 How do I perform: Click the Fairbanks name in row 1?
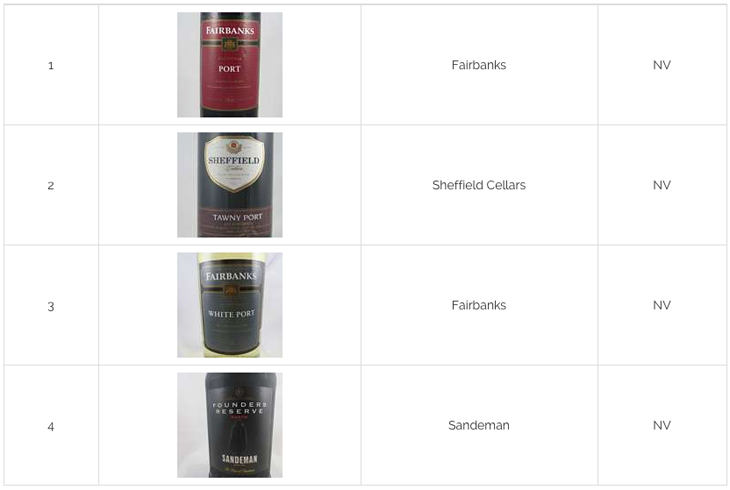[479, 65]
